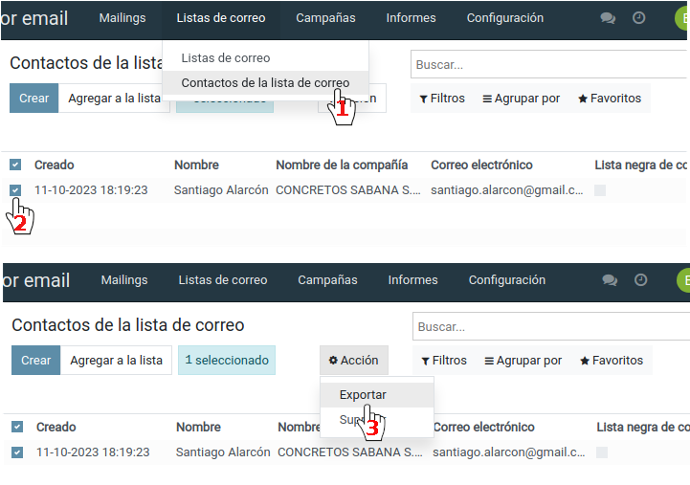Untick the Santiago Alarcón row checkbox in the upper screenshot

pos(15,189)
